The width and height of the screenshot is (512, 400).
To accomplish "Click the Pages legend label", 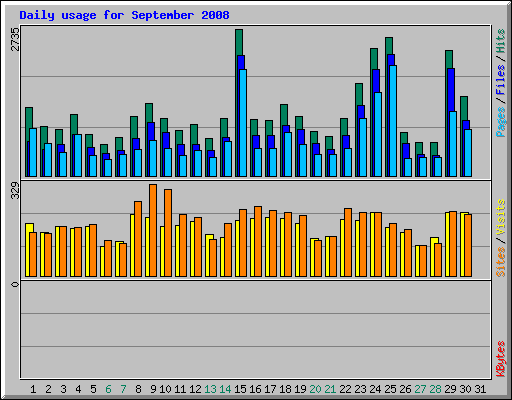I will [500, 122].
